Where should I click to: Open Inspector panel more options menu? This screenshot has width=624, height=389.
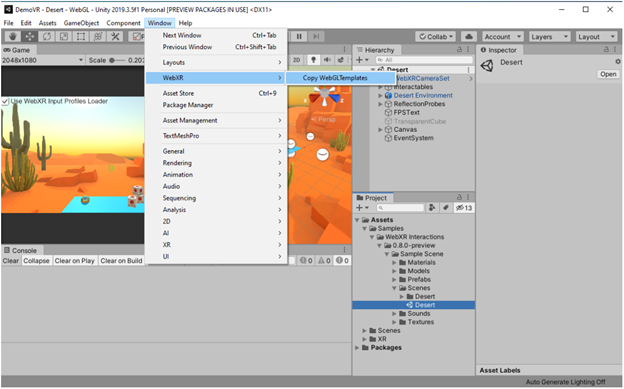[616, 49]
